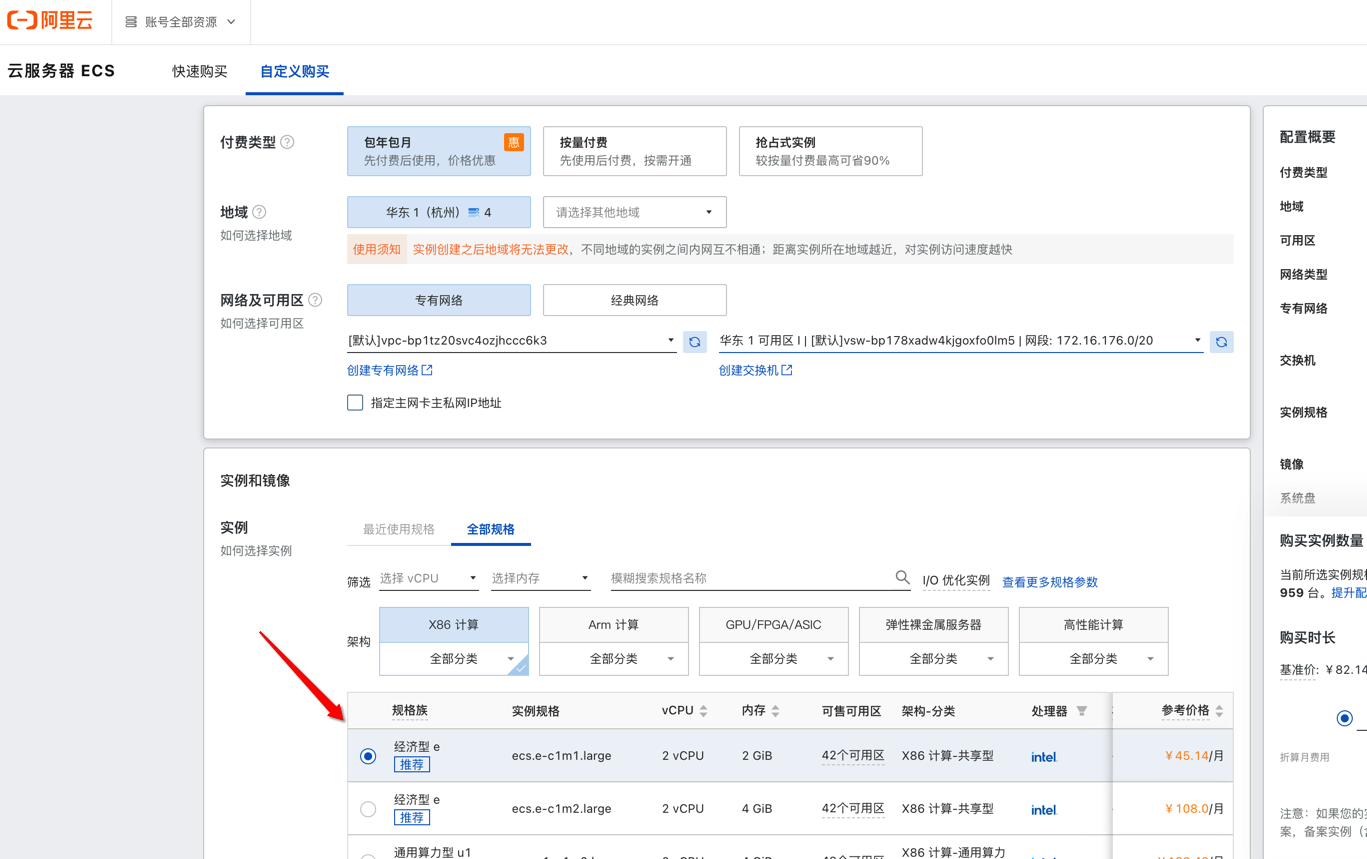Choose 包年包月 billing type
This screenshot has height=859, width=1367.
coord(439,151)
